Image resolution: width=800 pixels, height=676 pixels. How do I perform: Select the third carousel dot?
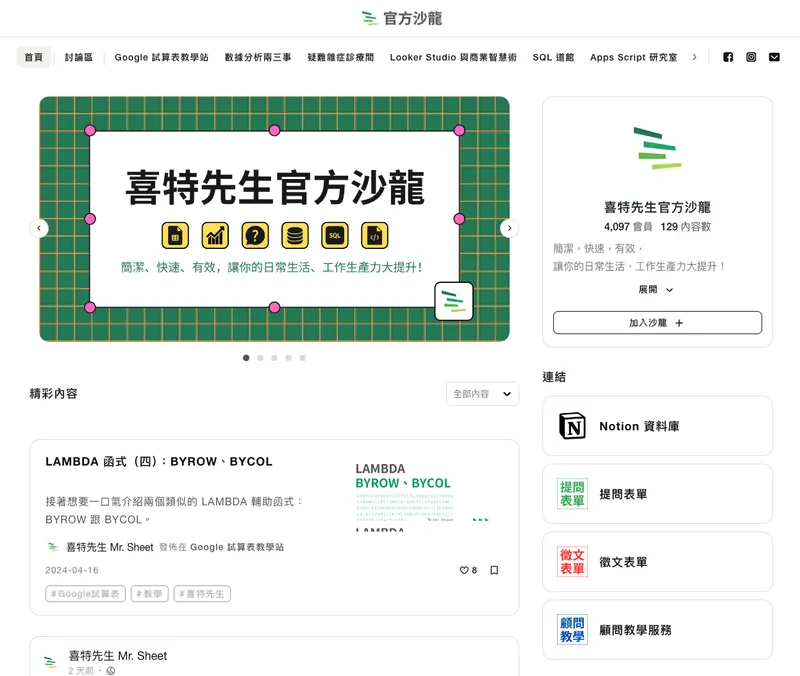(274, 358)
